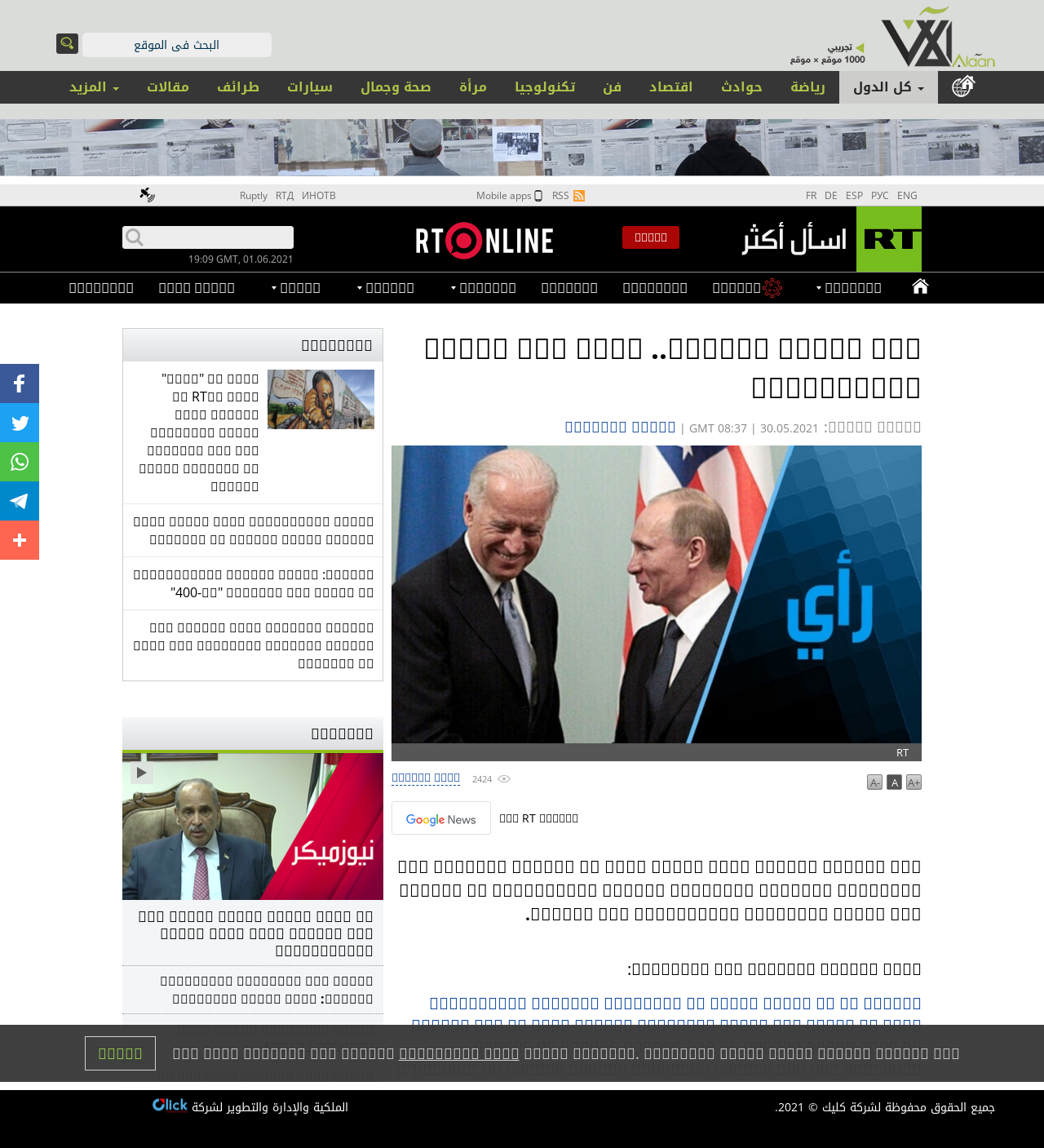Play the Newsmaker video
The width and height of the screenshot is (1044, 1148).
click(x=142, y=772)
